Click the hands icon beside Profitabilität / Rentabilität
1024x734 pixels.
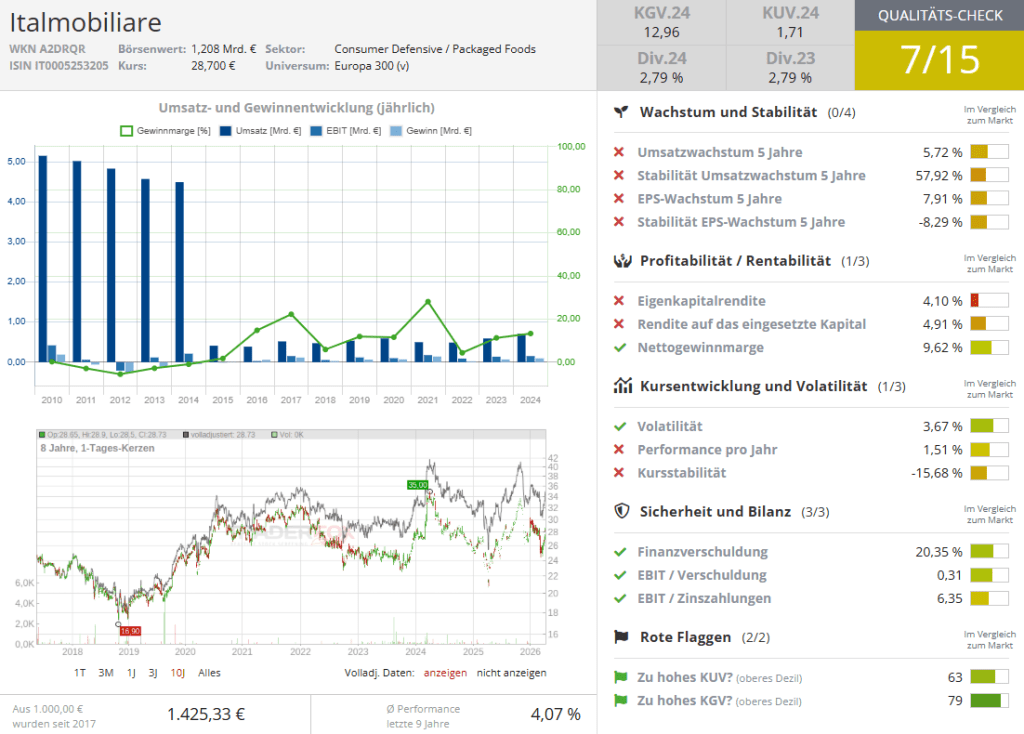(621, 261)
